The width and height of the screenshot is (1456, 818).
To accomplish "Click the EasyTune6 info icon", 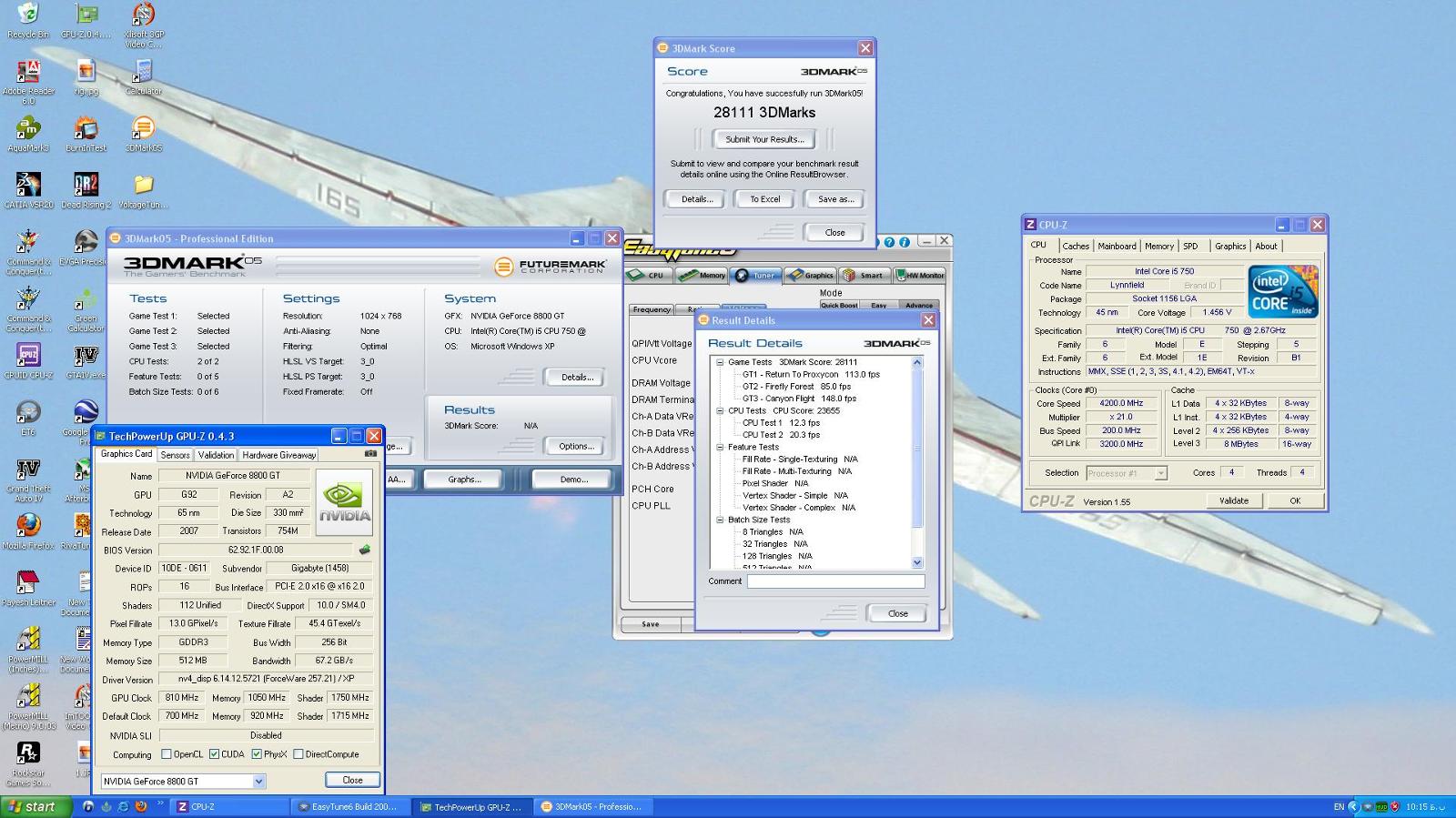I will tap(904, 242).
